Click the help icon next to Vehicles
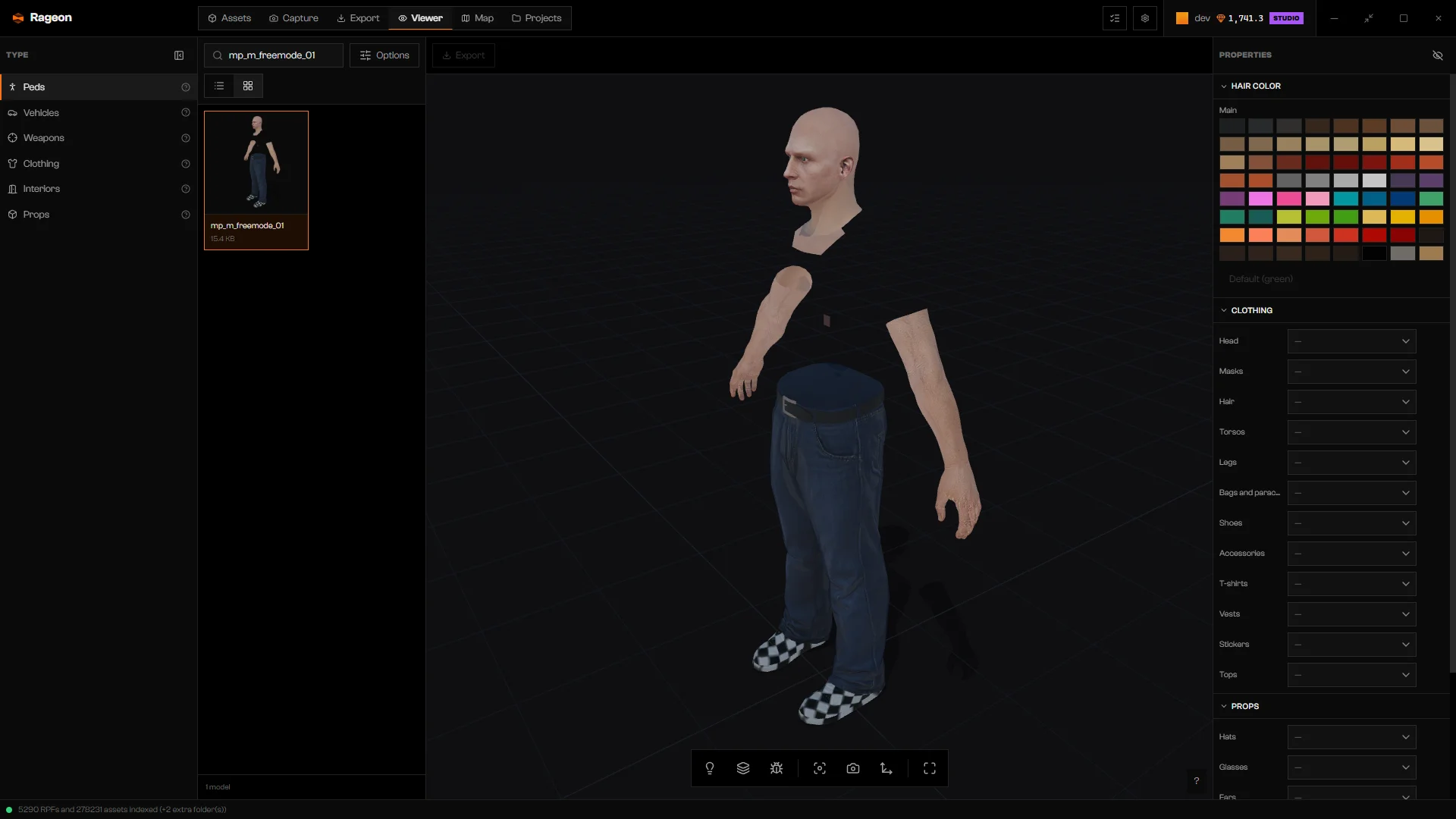 pyautogui.click(x=186, y=112)
